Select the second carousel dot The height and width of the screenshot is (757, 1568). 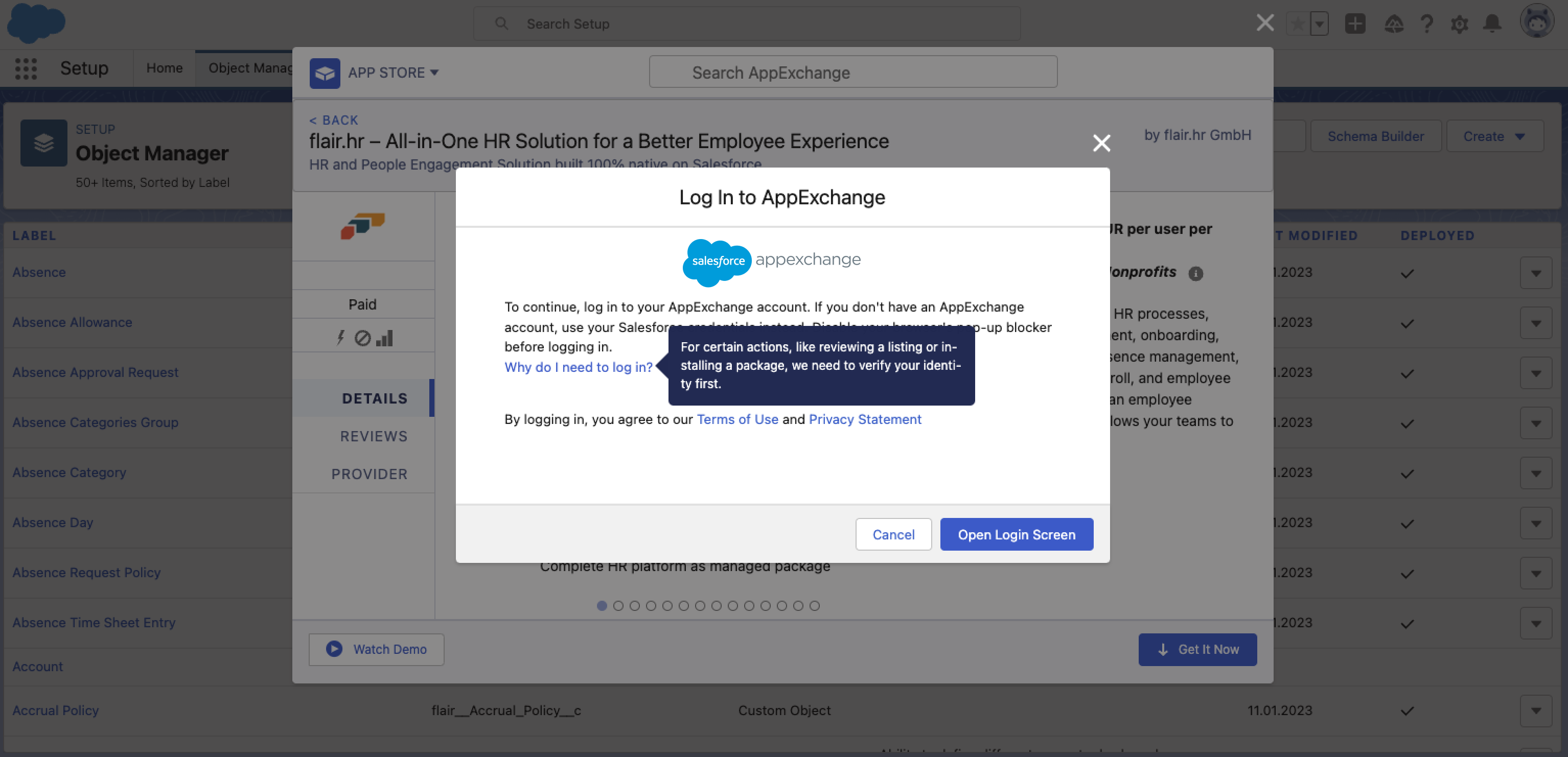pos(618,605)
